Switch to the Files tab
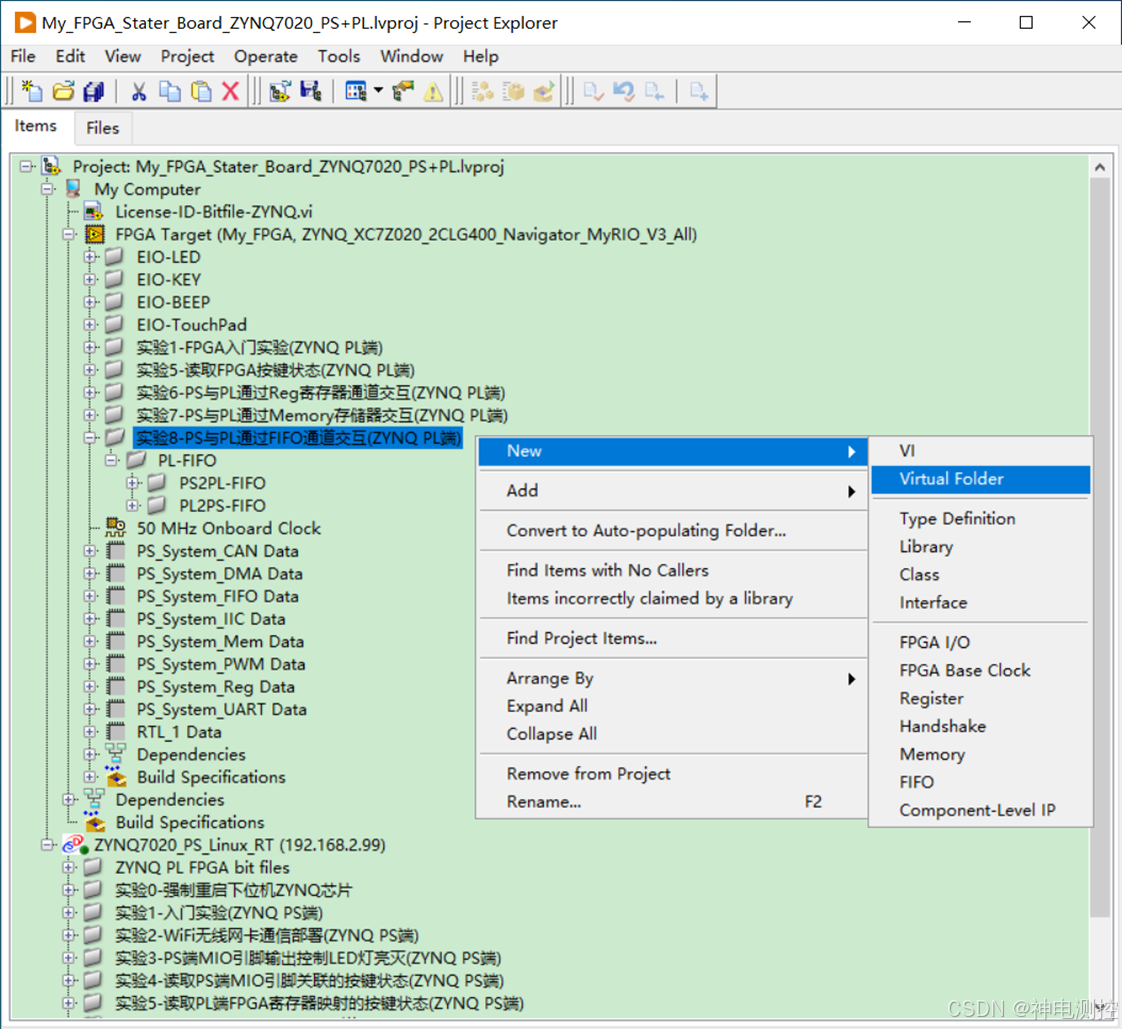Viewport: 1122px width, 1029px height. point(102,128)
